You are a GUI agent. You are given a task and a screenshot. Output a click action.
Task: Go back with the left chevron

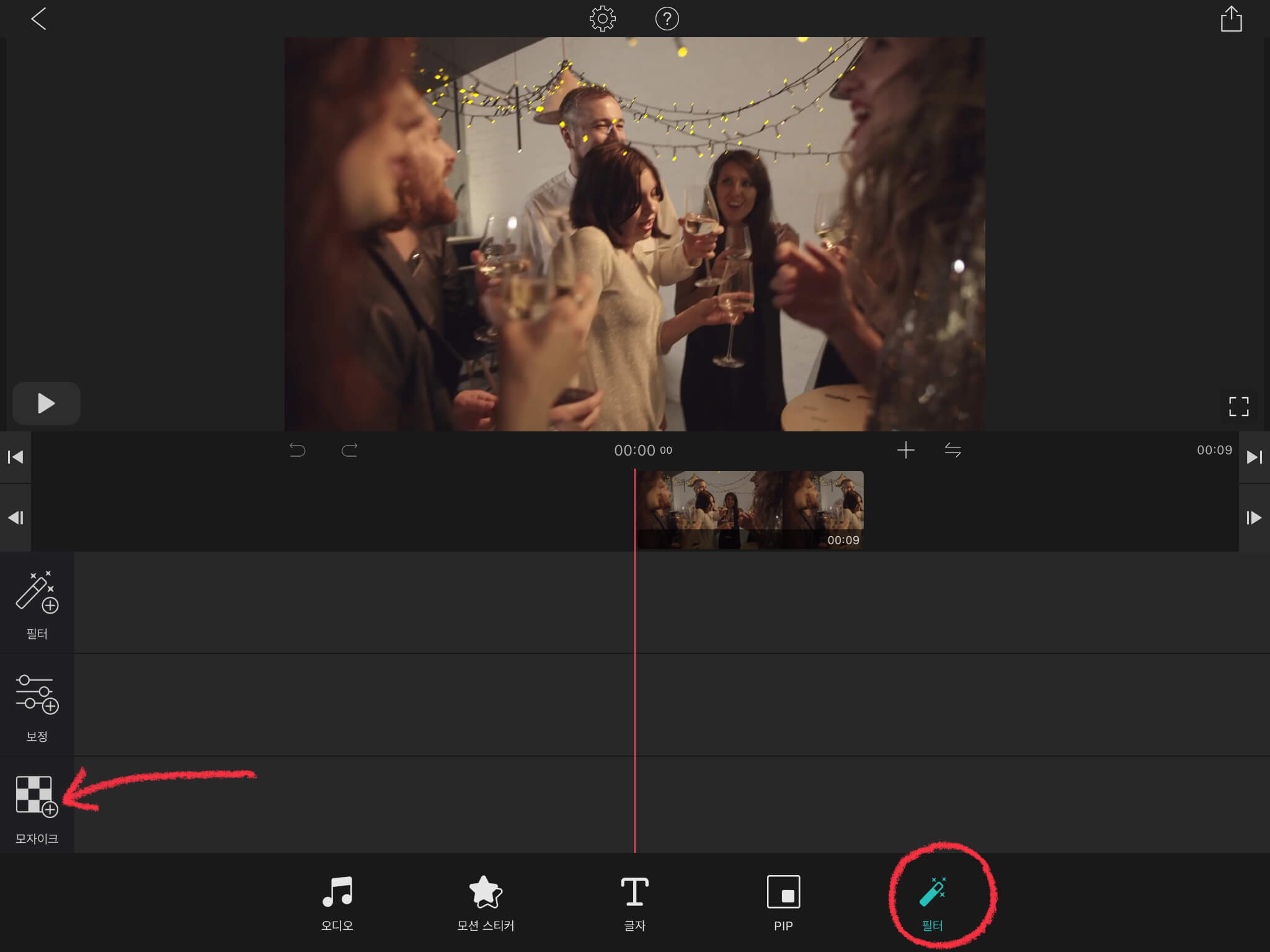tap(38, 19)
